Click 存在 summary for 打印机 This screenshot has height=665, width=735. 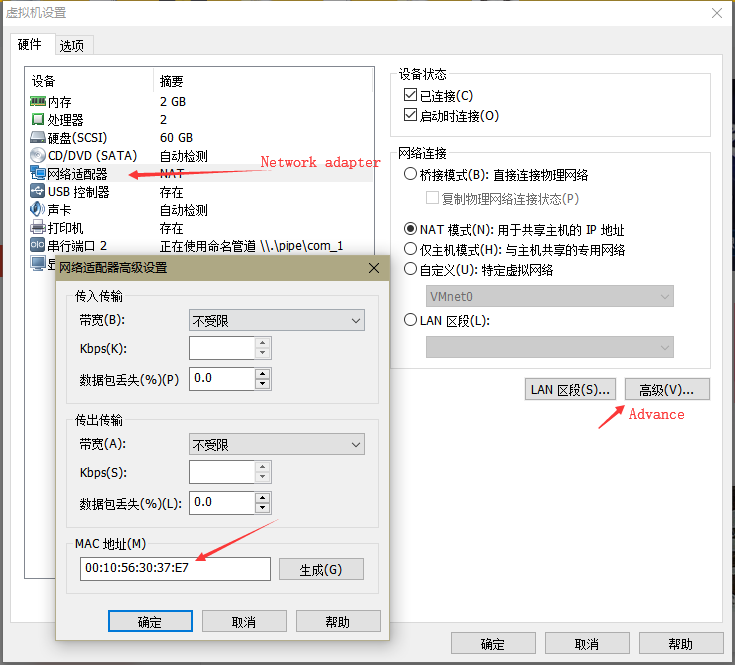172,228
